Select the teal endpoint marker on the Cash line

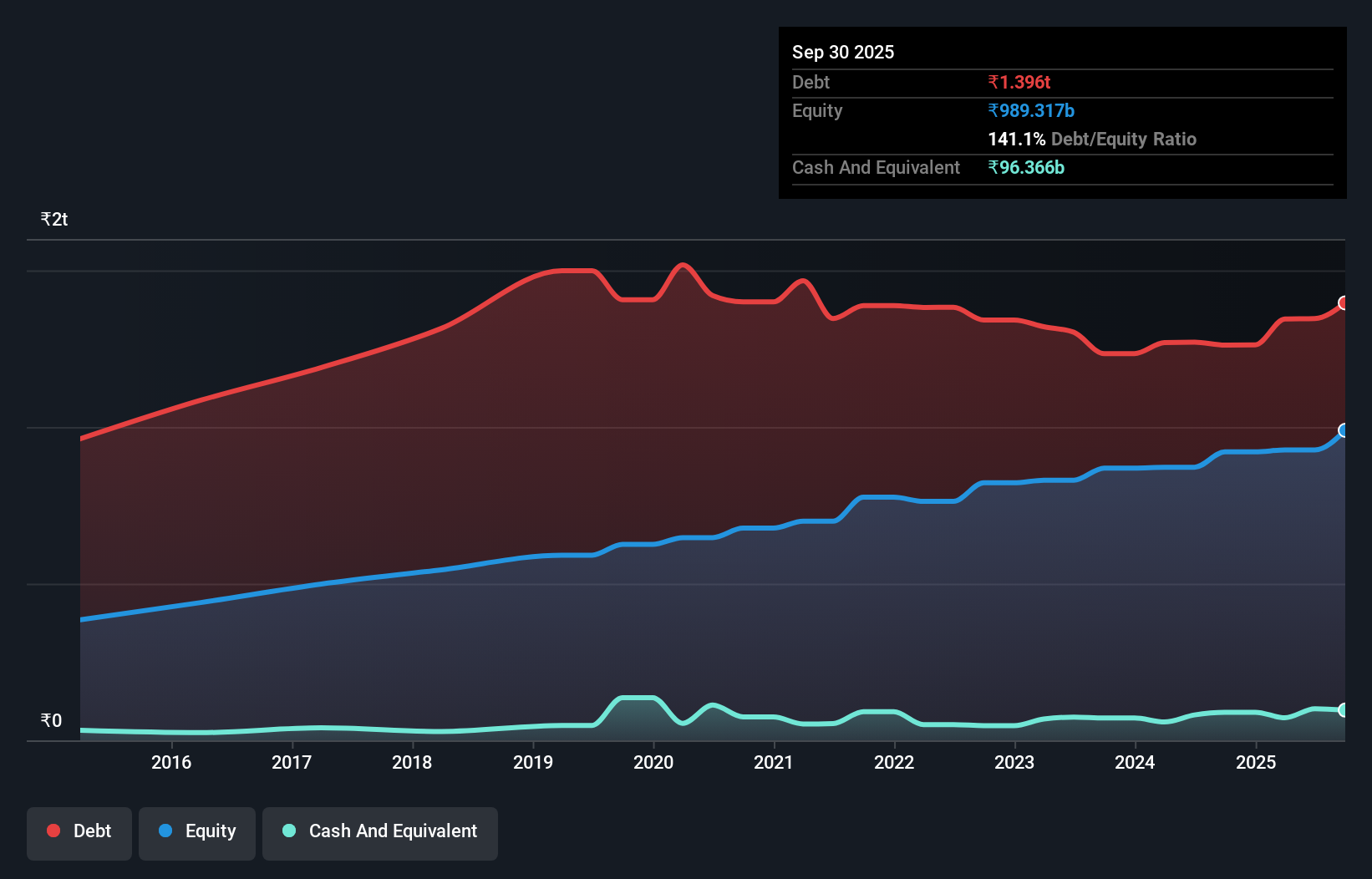[1343, 709]
